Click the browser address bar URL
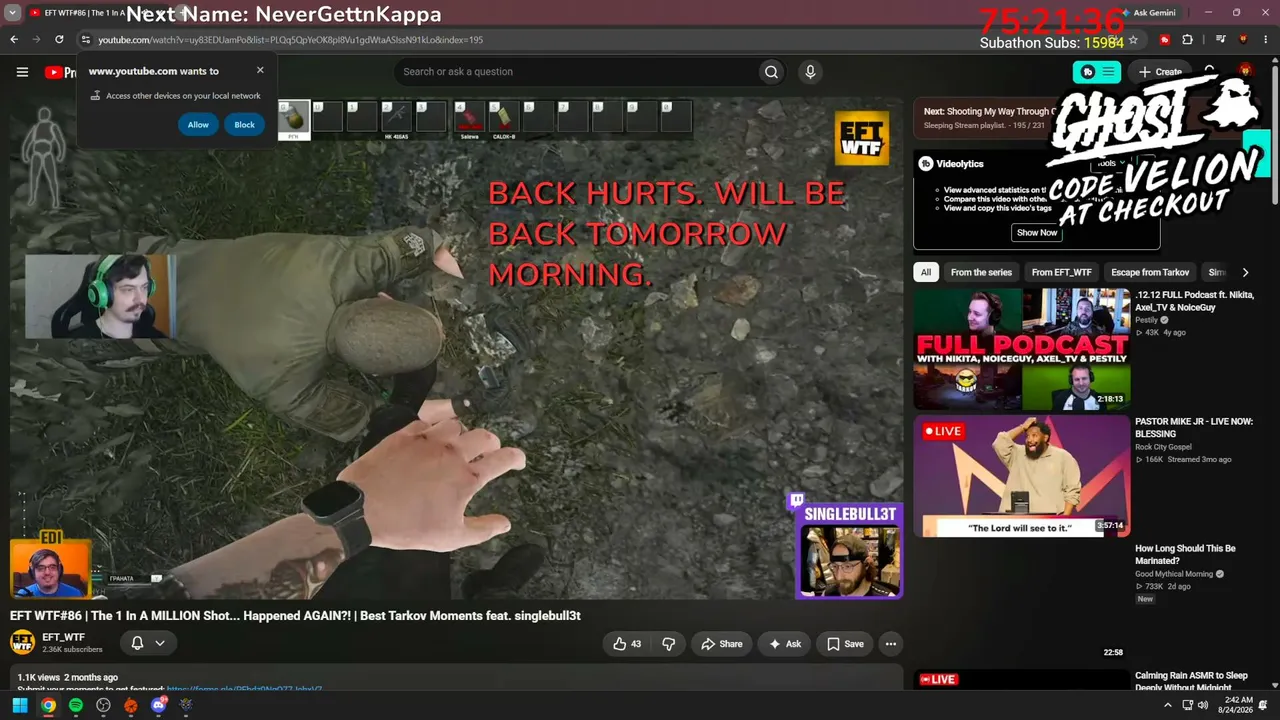The image size is (1280, 720). (290, 40)
